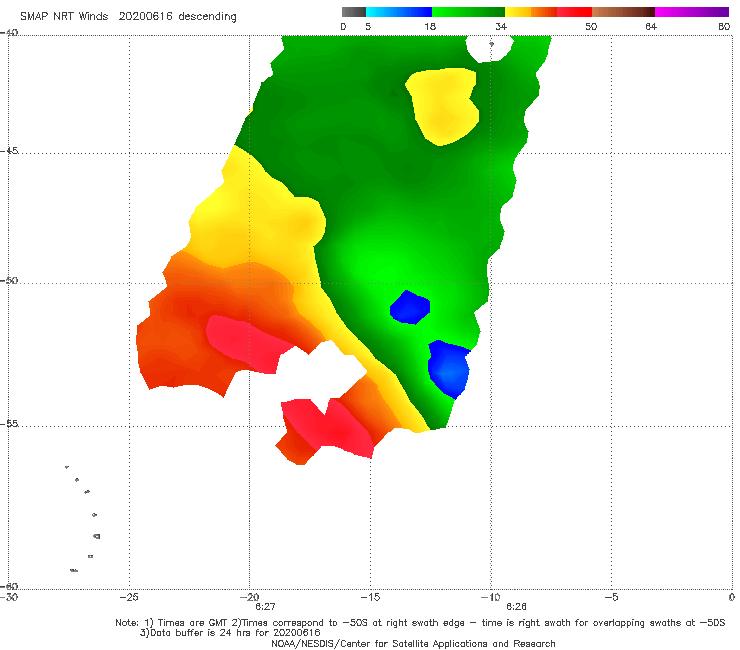Click the latitude axis label "-50"
Viewport: 740px width, 650px height.
click(x=9, y=280)
